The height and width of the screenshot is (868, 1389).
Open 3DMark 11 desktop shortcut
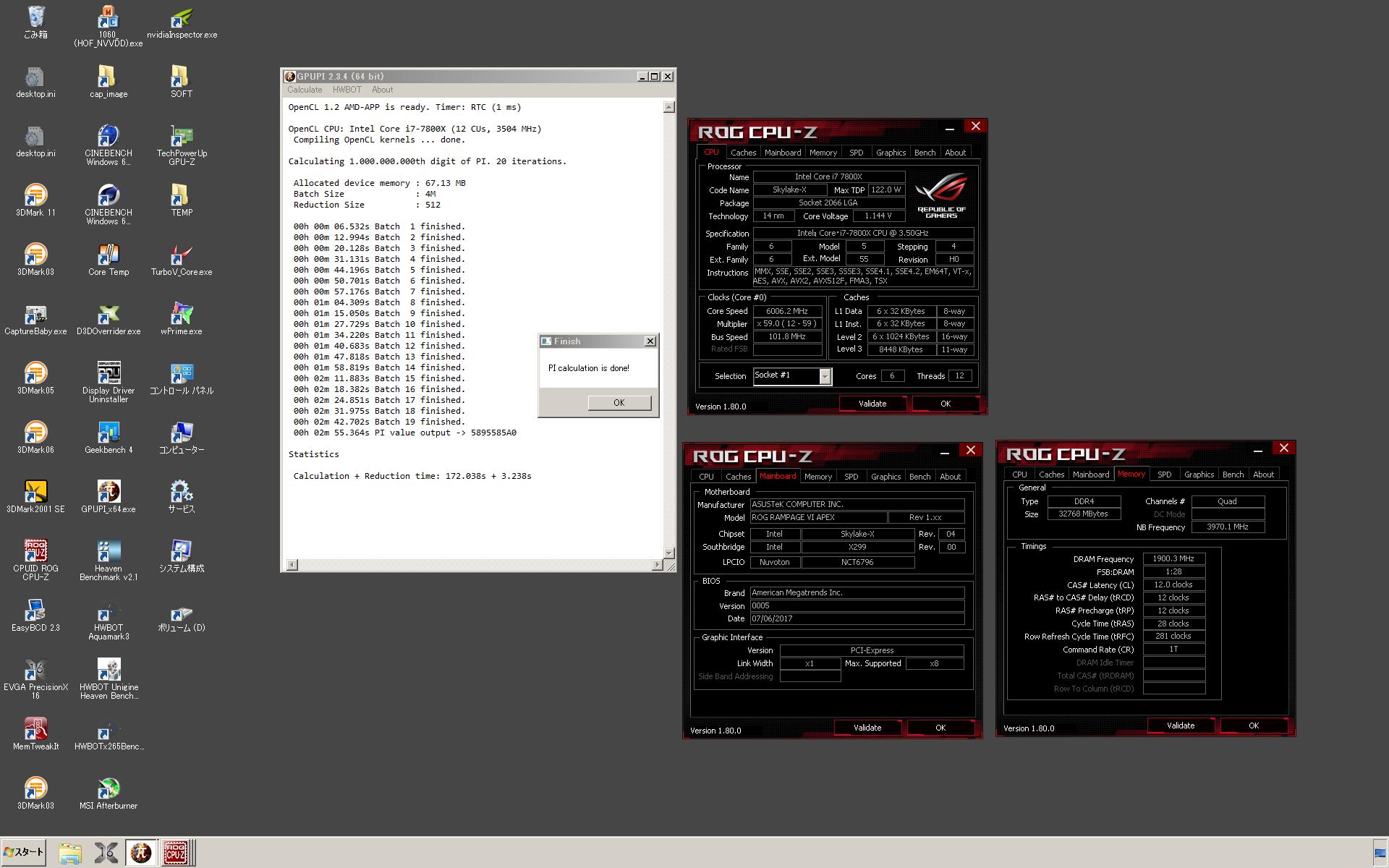click(35, 200)
